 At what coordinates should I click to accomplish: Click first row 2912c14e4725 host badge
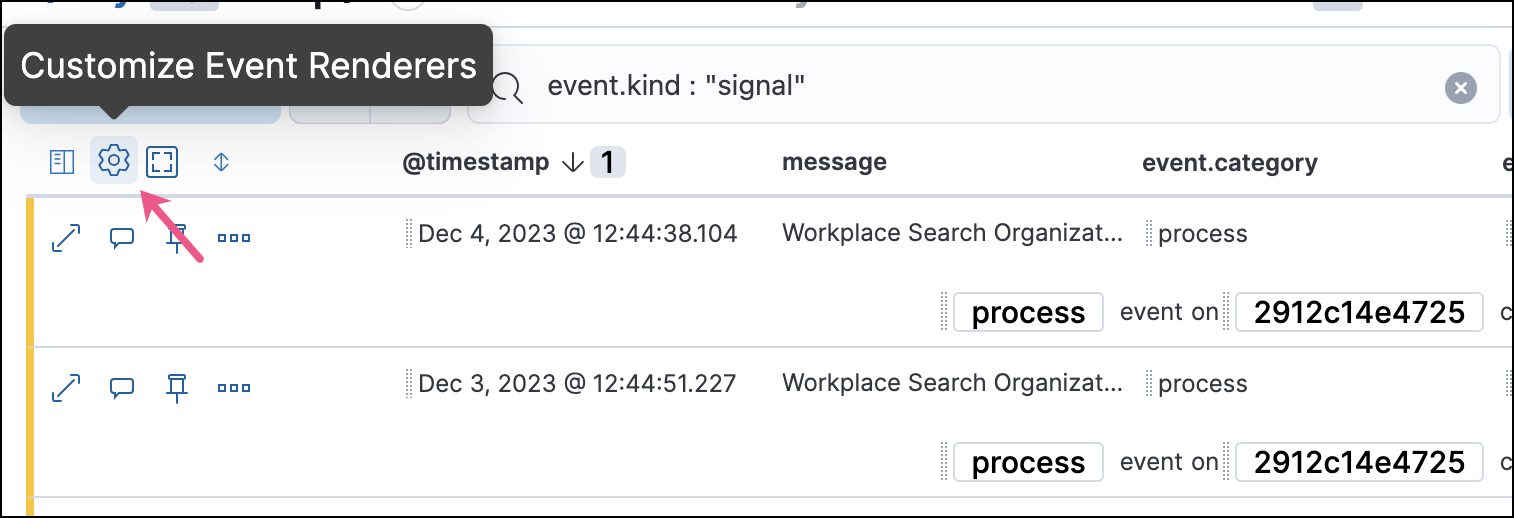click(1359, 313)
